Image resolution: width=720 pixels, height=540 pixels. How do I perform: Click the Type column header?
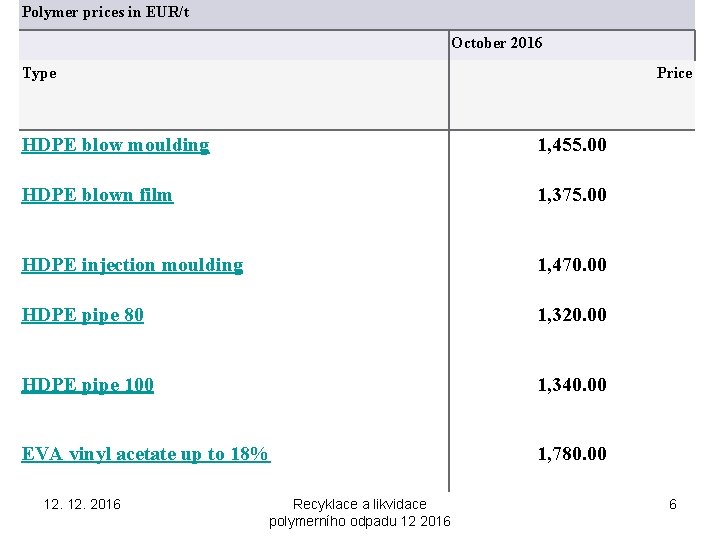39,73
